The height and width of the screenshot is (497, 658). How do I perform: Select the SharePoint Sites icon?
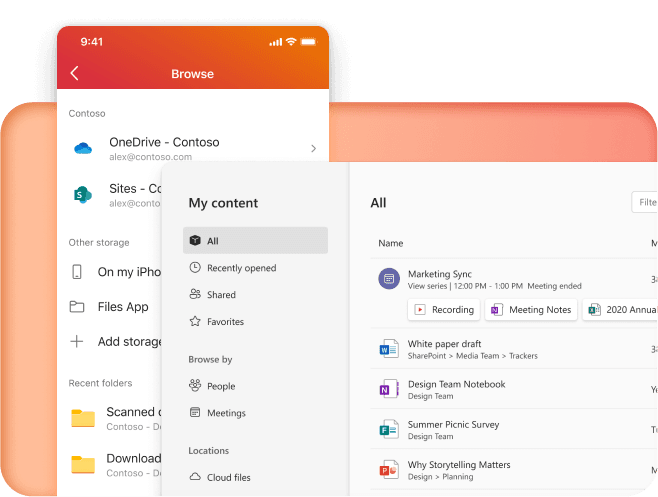83,194
